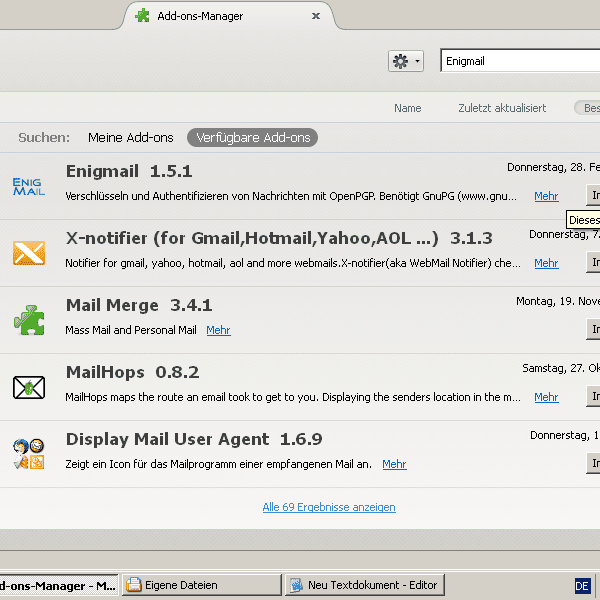Sort results by Zuletzt aktualisiert
Viewport: 600px width, 600px height.
502,108
